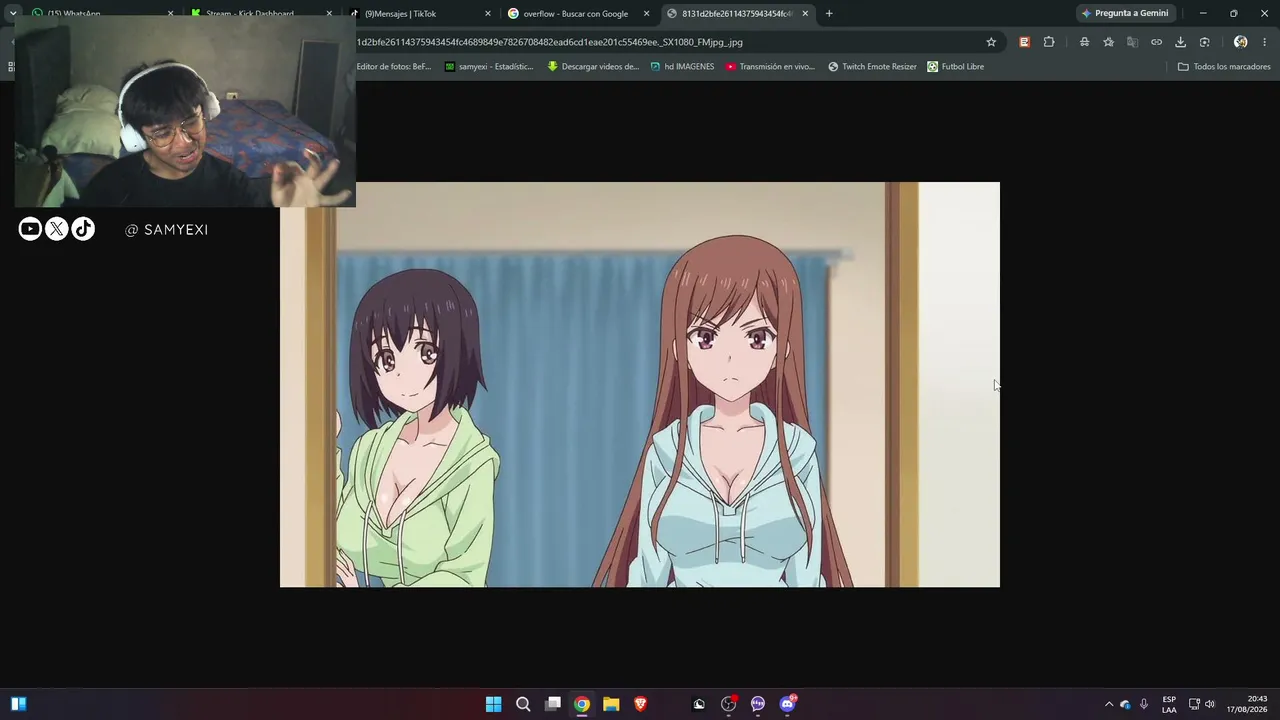1280x720 pixels.
Task: Bookmark this page with the star icon
Action: click(991, 42)
